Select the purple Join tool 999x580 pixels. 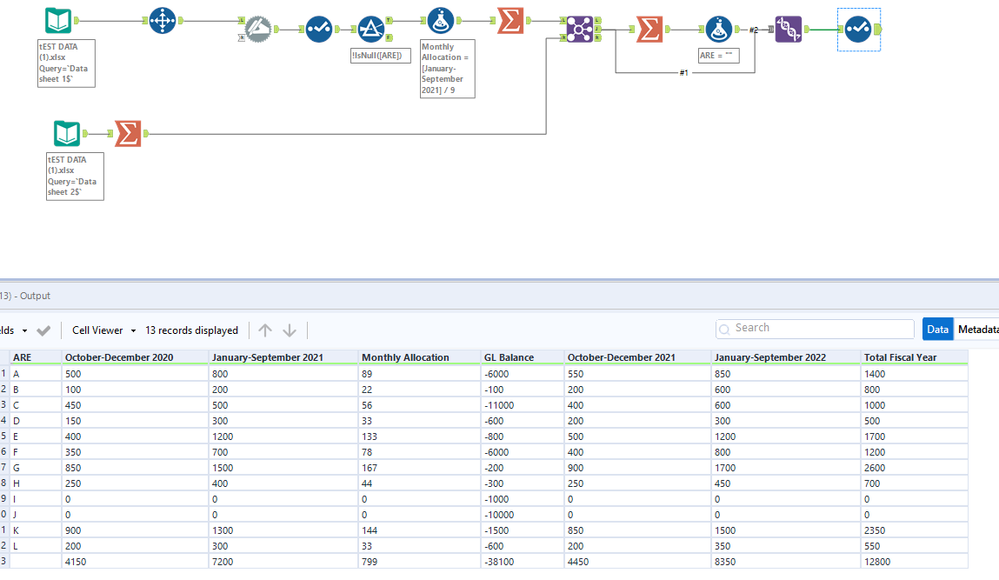click(x=580, y=29)
